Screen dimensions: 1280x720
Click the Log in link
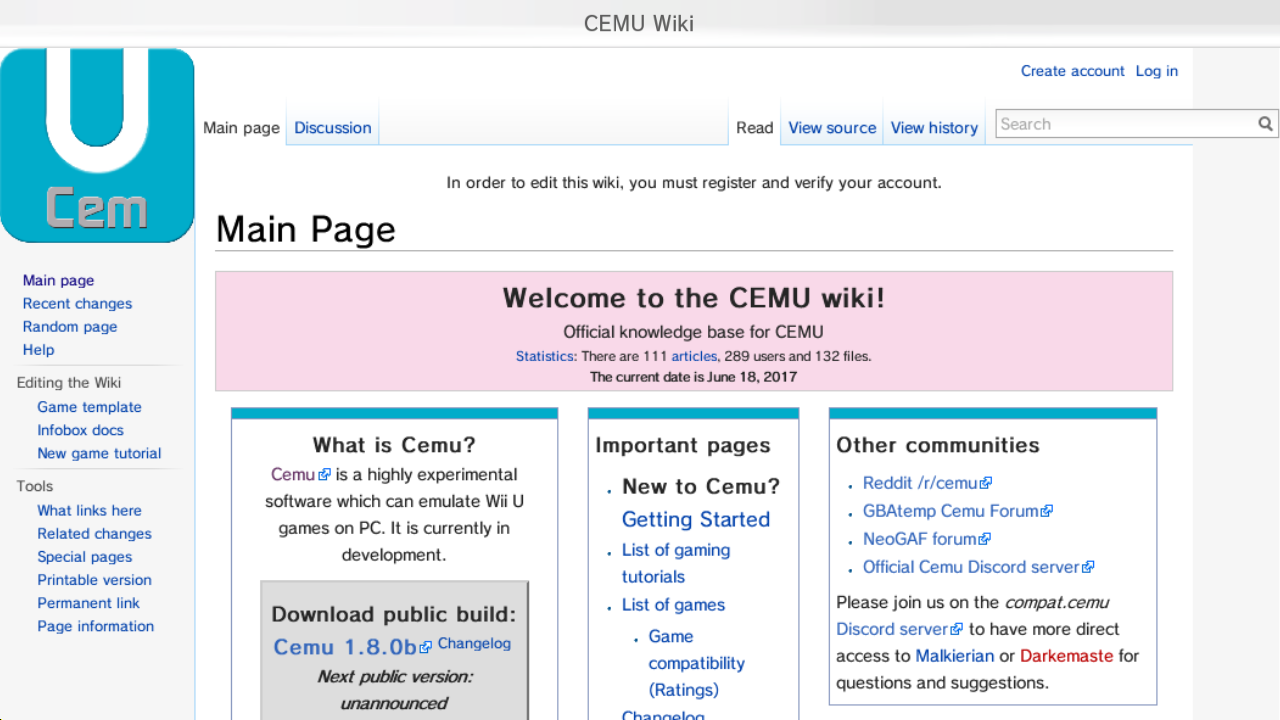point(1156,71)
